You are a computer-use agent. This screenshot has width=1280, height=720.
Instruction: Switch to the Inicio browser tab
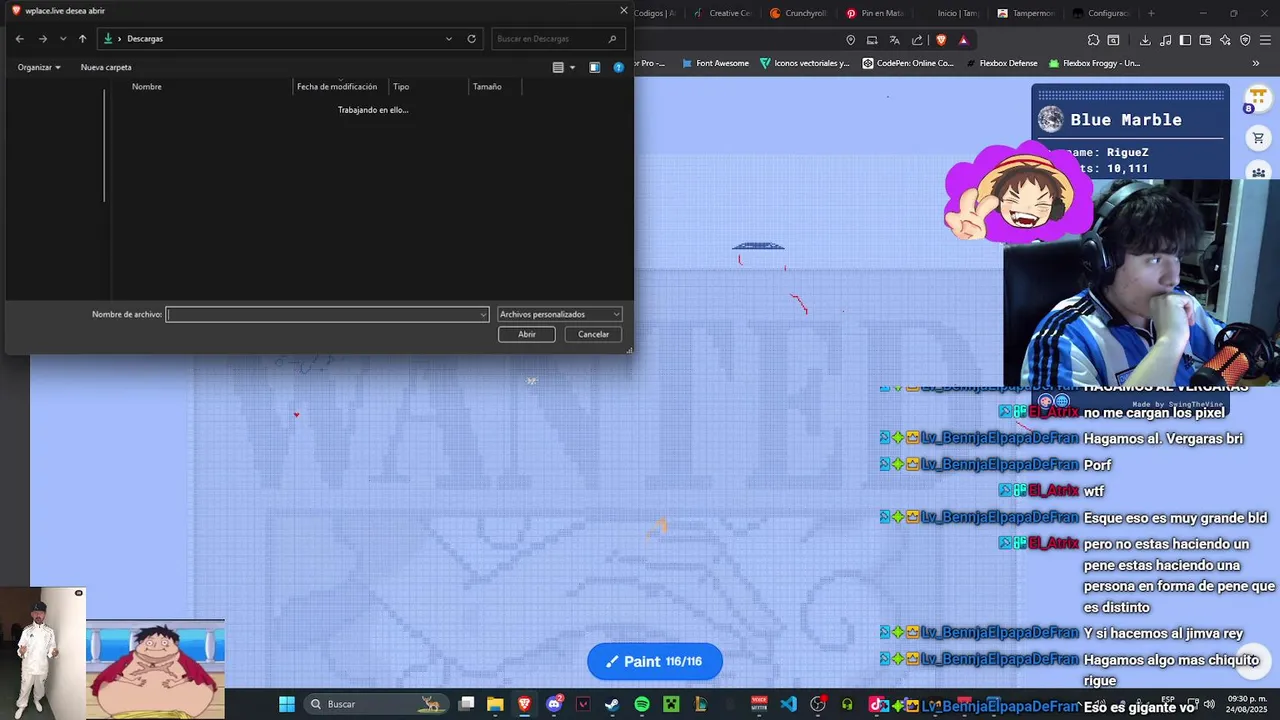[949, 13]
